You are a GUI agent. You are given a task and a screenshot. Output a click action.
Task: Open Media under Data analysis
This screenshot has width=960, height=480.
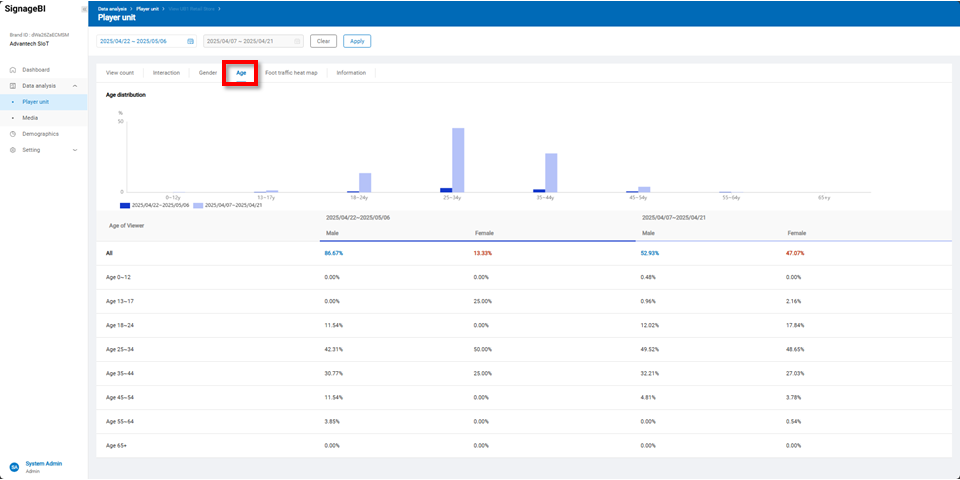(x=31, y=118)
